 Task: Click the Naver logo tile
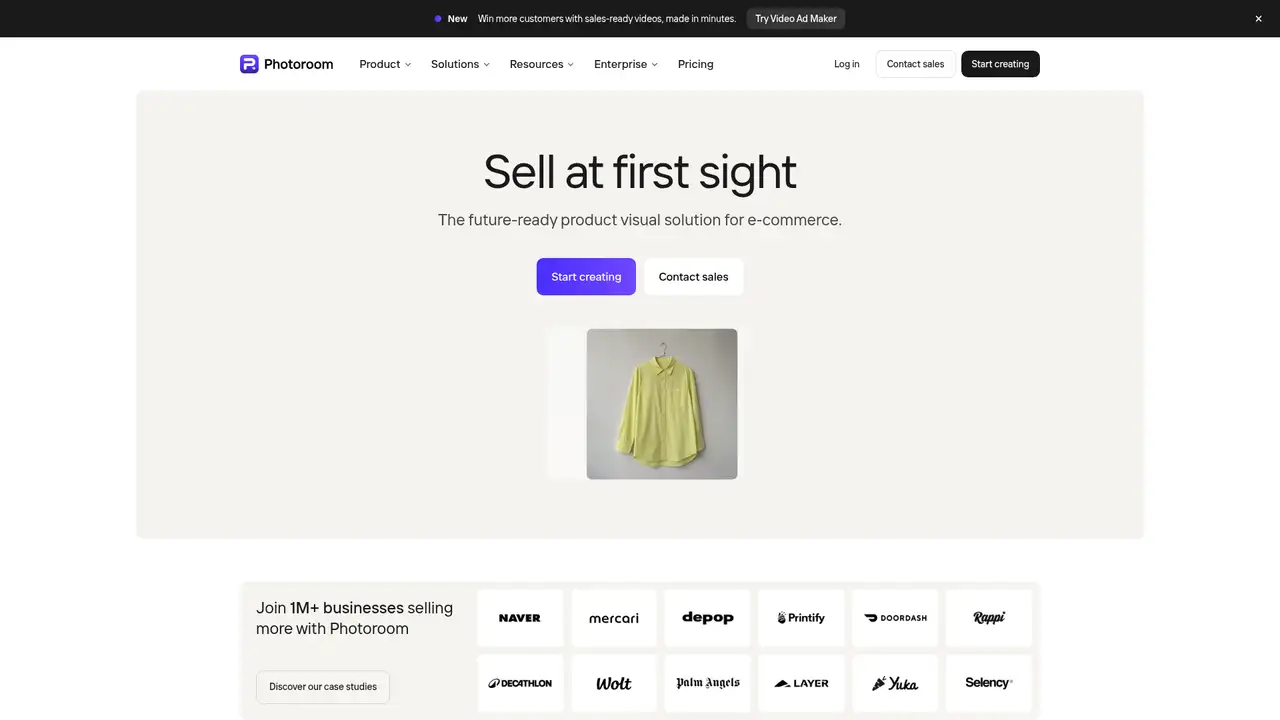[520, 618]
